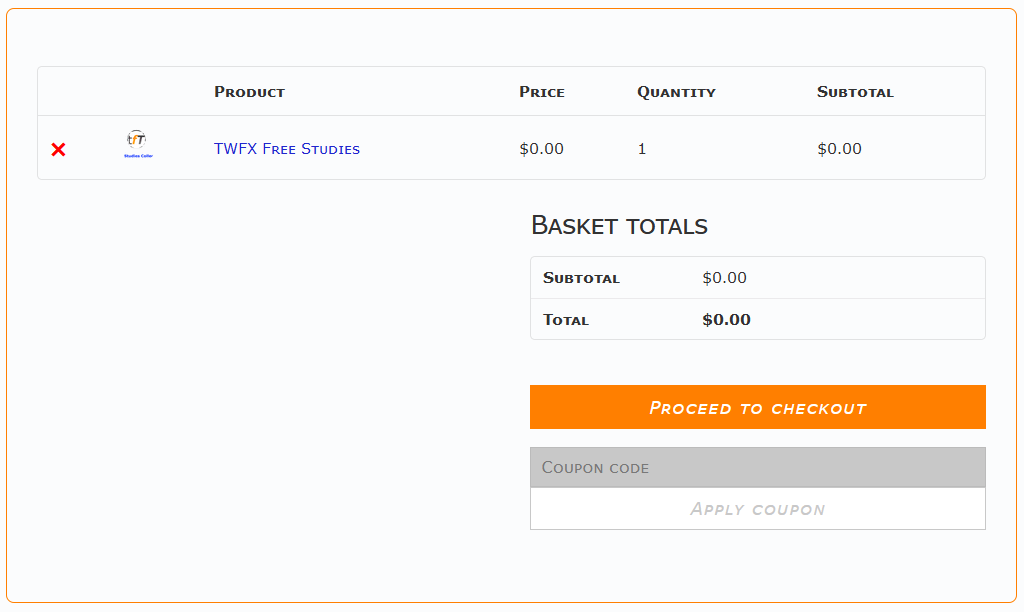Click the Product column header
Screen dimensions: 1024x612
(x=249, y=92)
